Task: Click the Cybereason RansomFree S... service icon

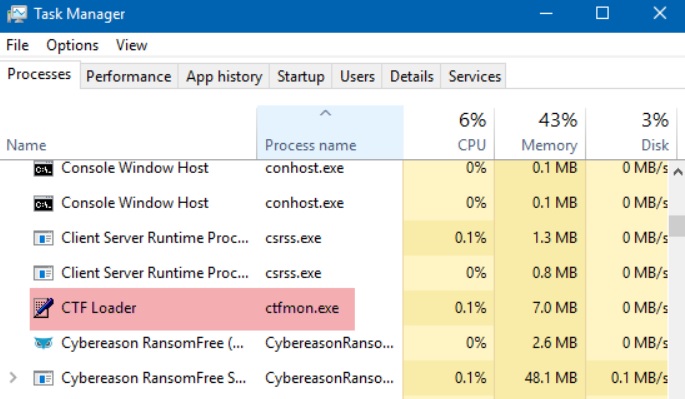Action: coord(43,378)
